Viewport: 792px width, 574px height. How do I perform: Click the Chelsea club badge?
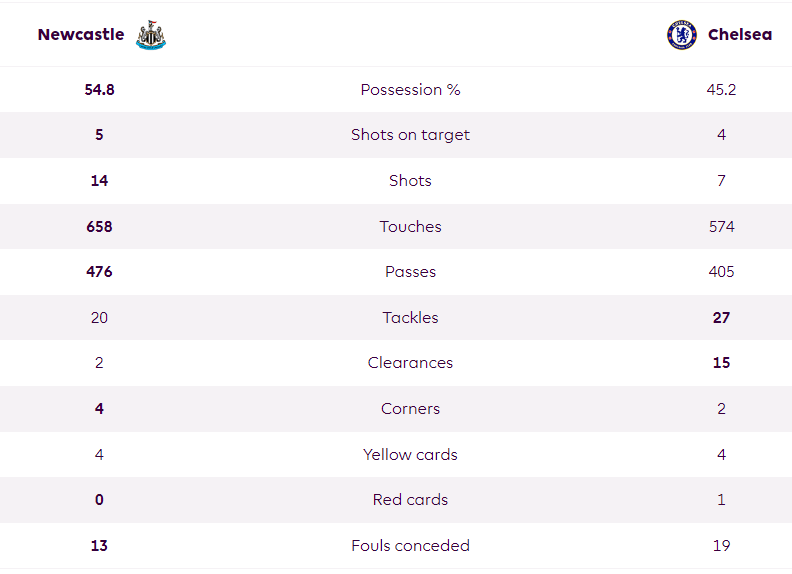click(681, 35)
